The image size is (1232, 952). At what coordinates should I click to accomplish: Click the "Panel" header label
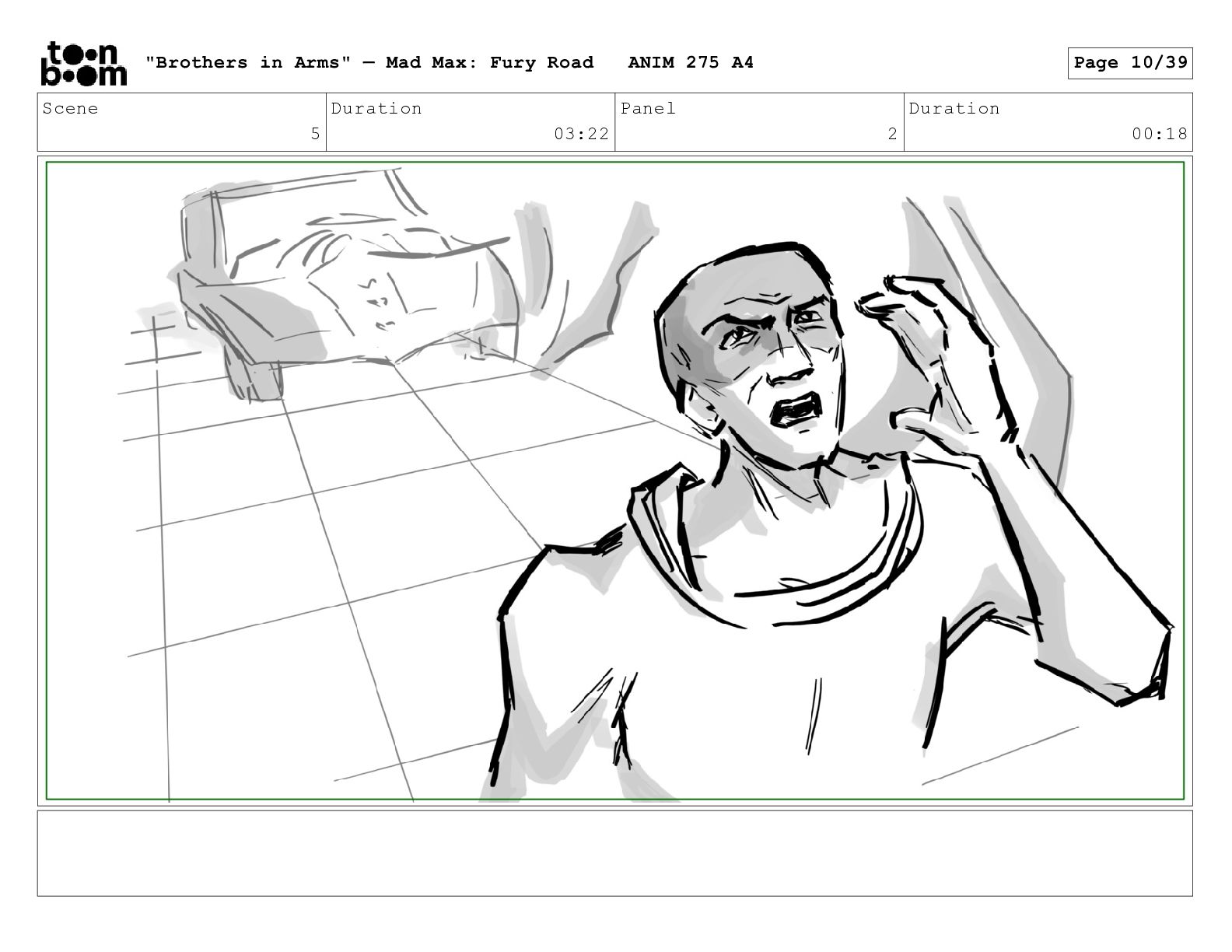[x=648, y=109]
